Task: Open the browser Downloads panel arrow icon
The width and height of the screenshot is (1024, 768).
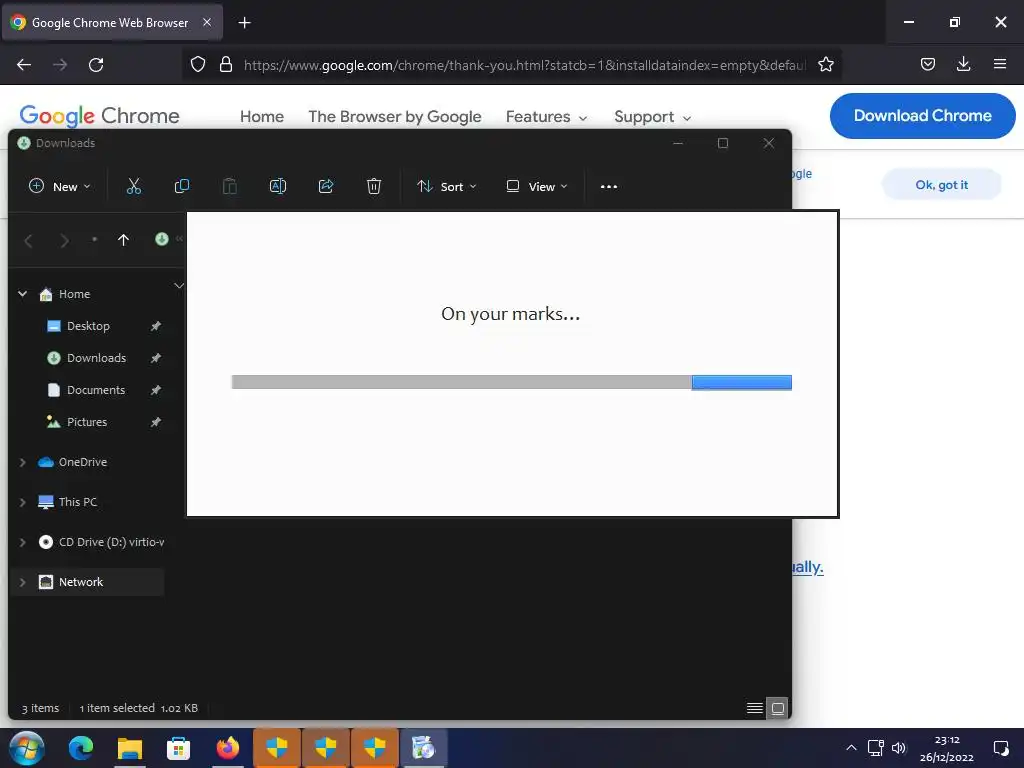Action: tap(963, 64)
